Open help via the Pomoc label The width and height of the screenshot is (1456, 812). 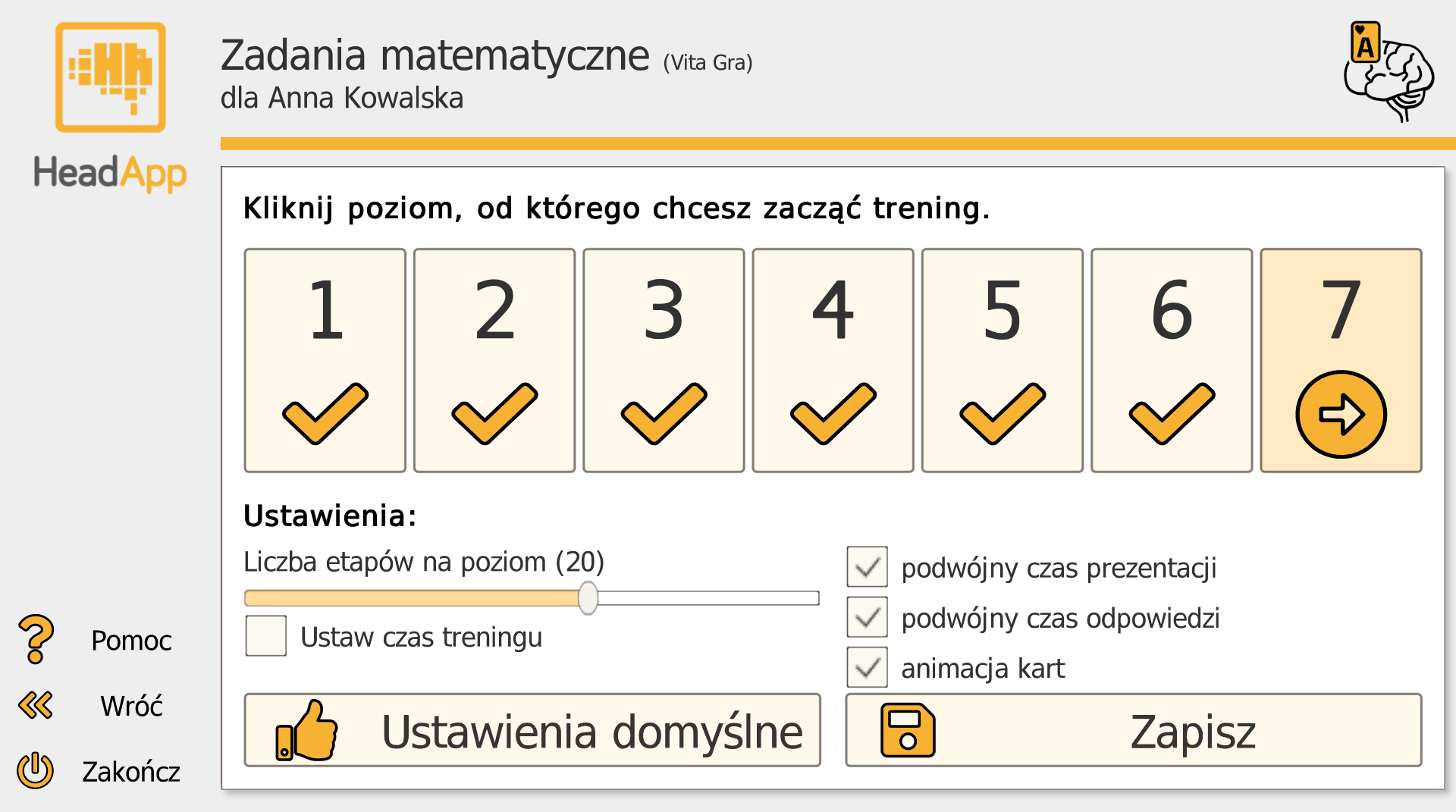pyautogui.click(x=131, y=641)
